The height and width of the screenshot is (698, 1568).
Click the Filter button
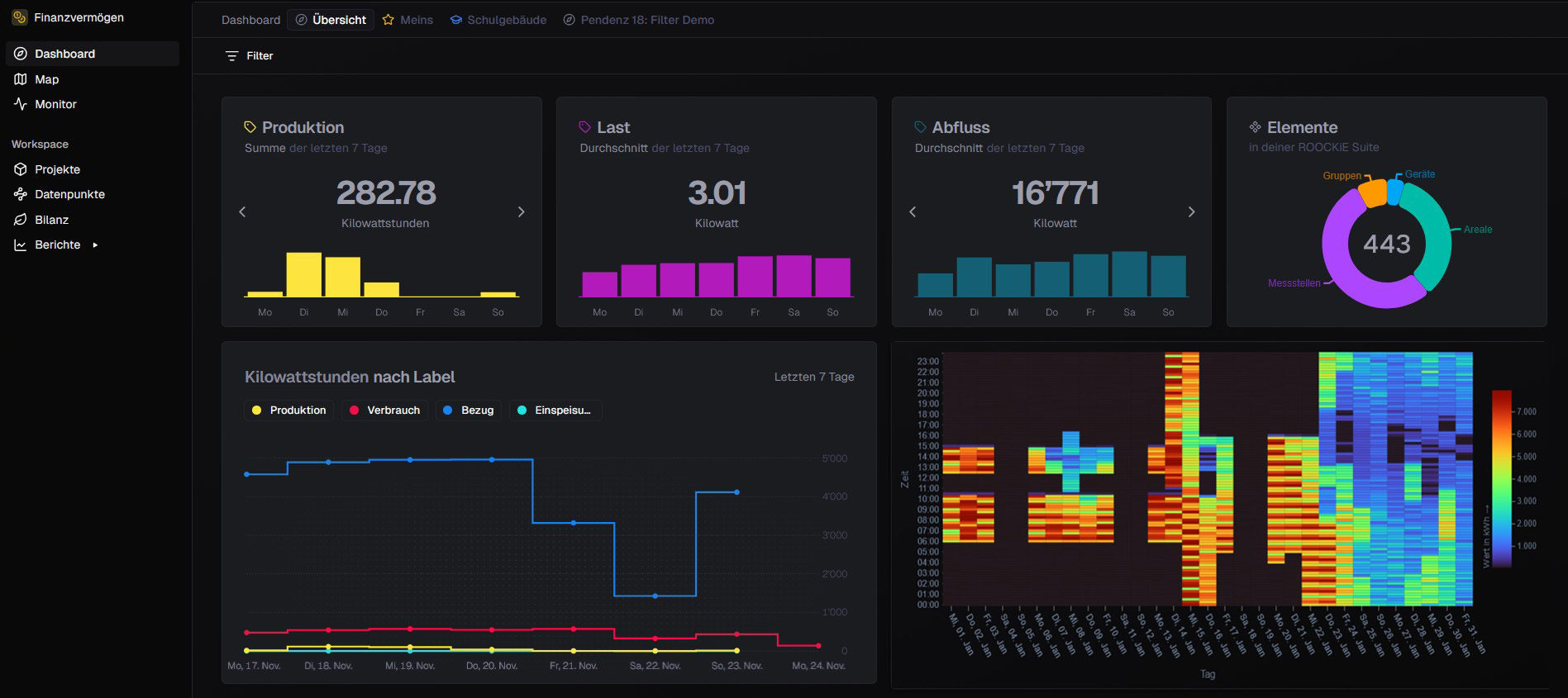coord(249,56)
